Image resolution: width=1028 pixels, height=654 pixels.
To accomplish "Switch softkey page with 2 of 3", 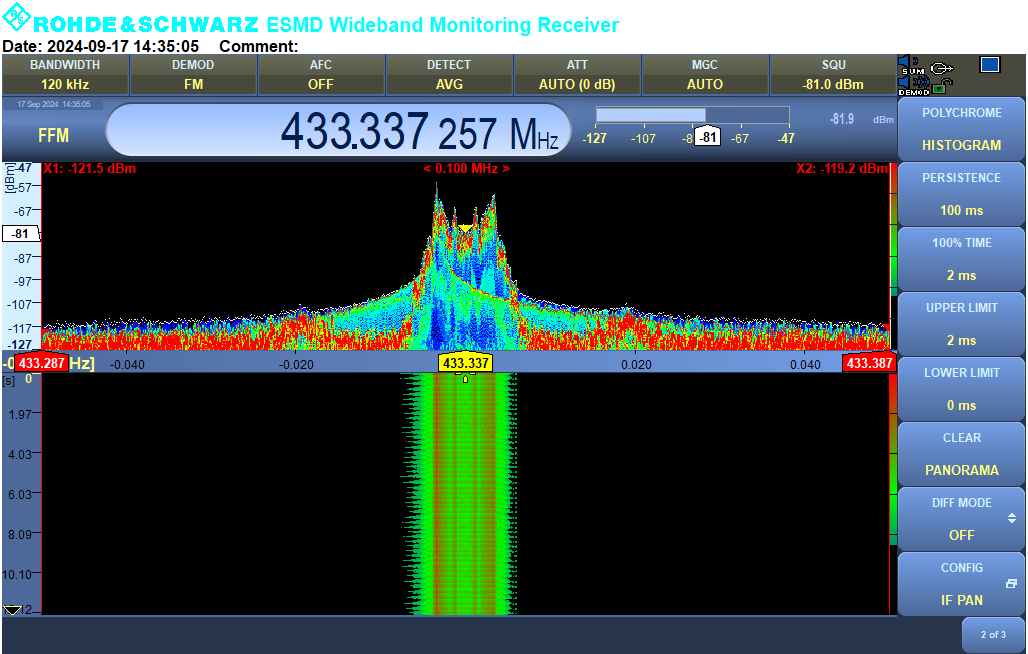I will click(x=993, y=634).
